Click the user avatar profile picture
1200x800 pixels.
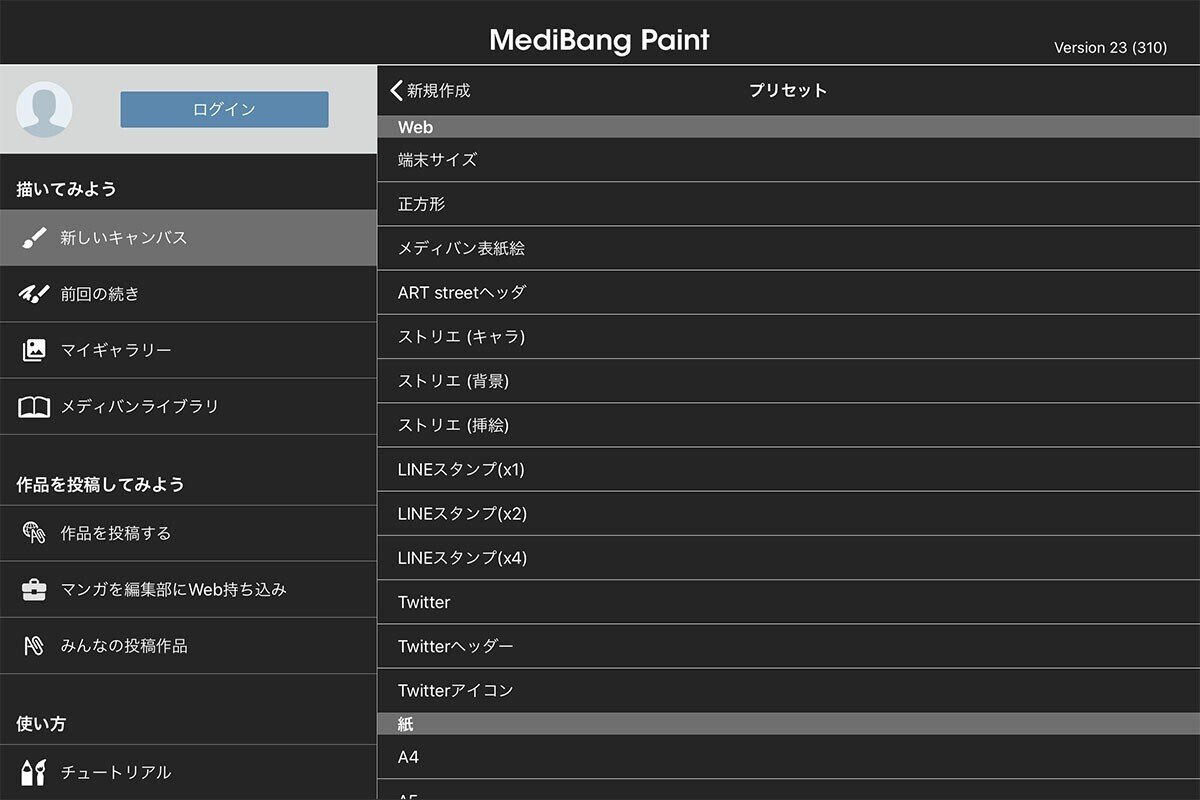click(x=45, y=109)
